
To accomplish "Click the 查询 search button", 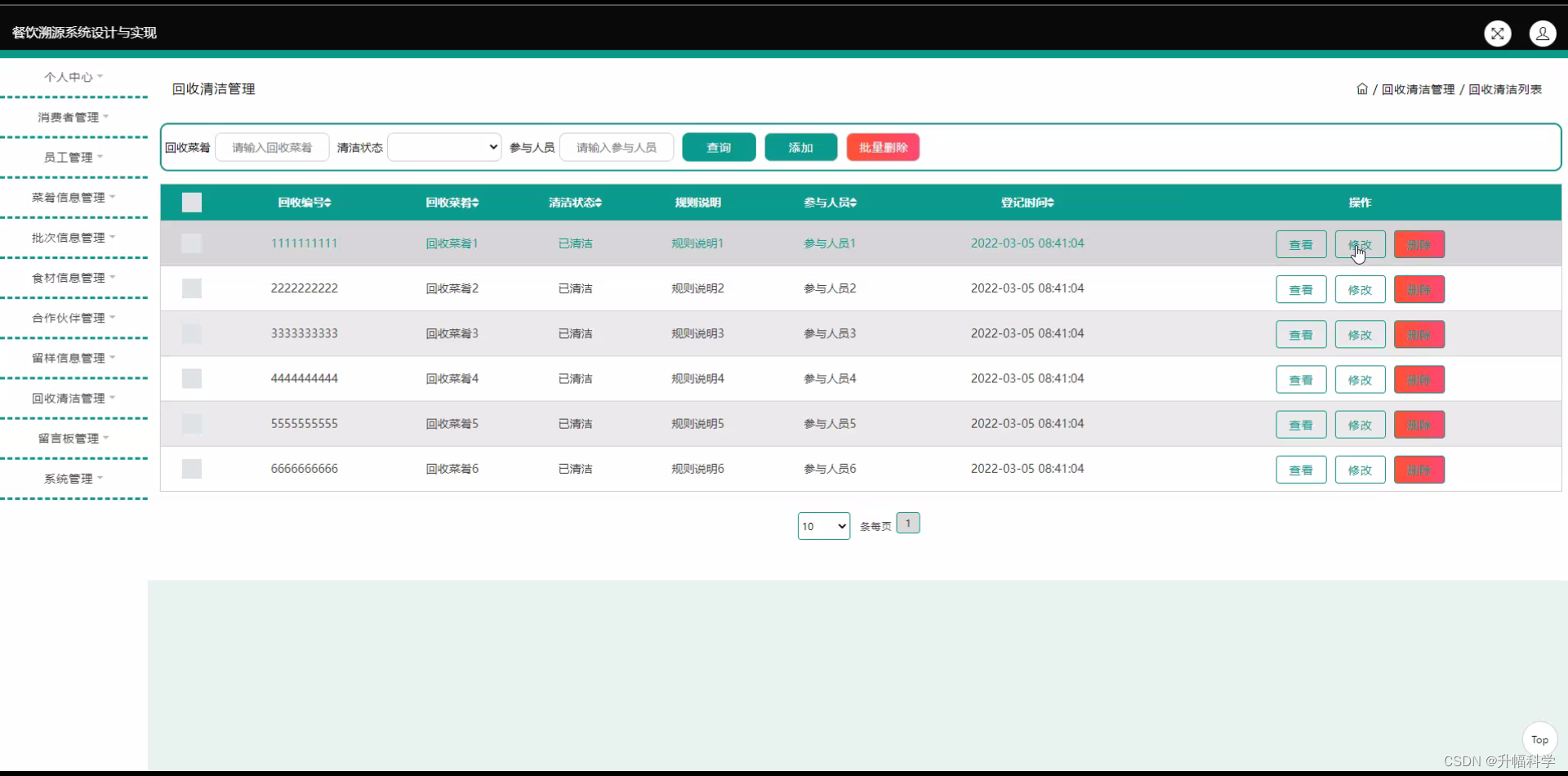I will tap(718, 147).
